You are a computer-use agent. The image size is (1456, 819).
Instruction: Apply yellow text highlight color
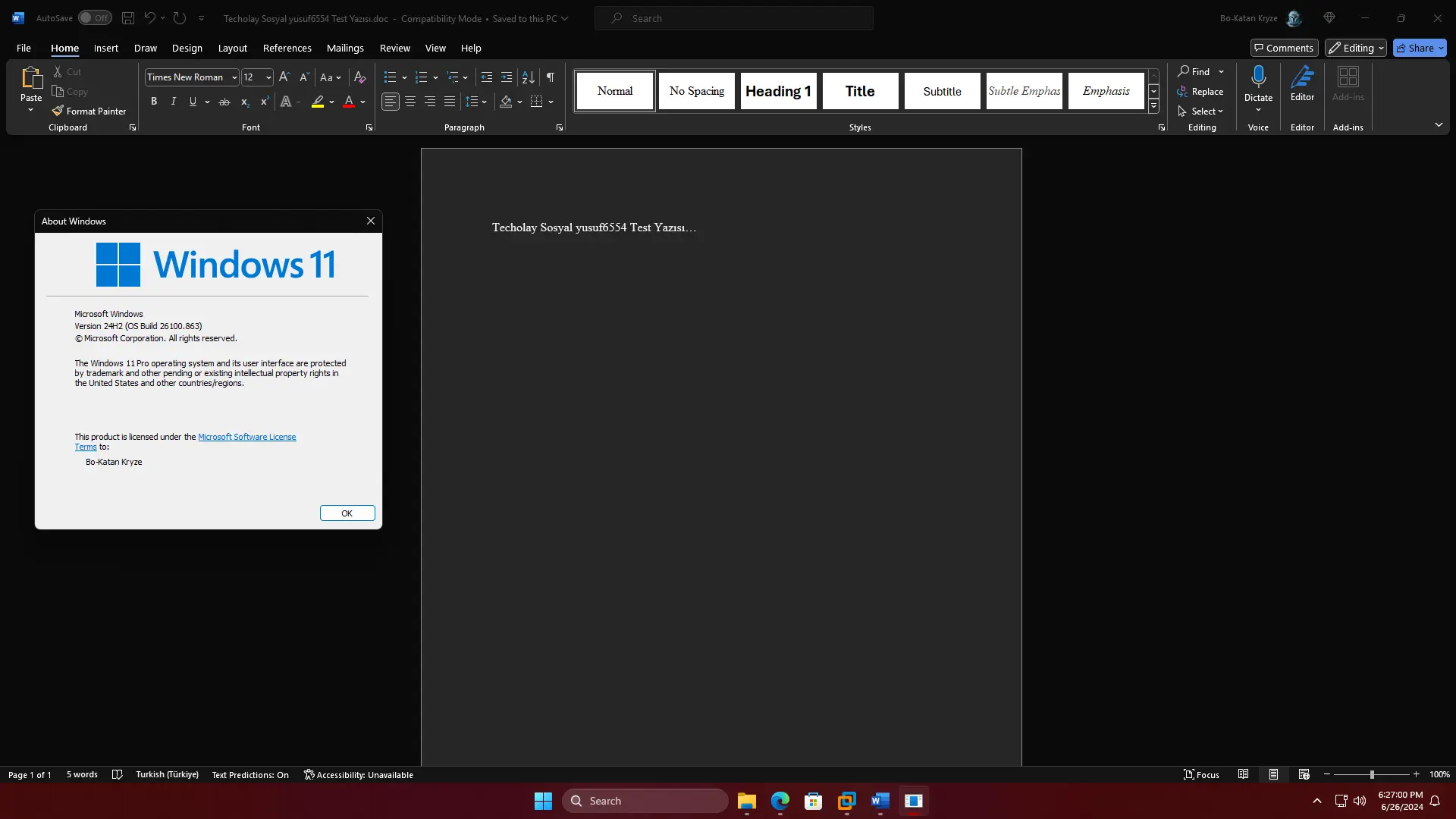pos(318,102)
